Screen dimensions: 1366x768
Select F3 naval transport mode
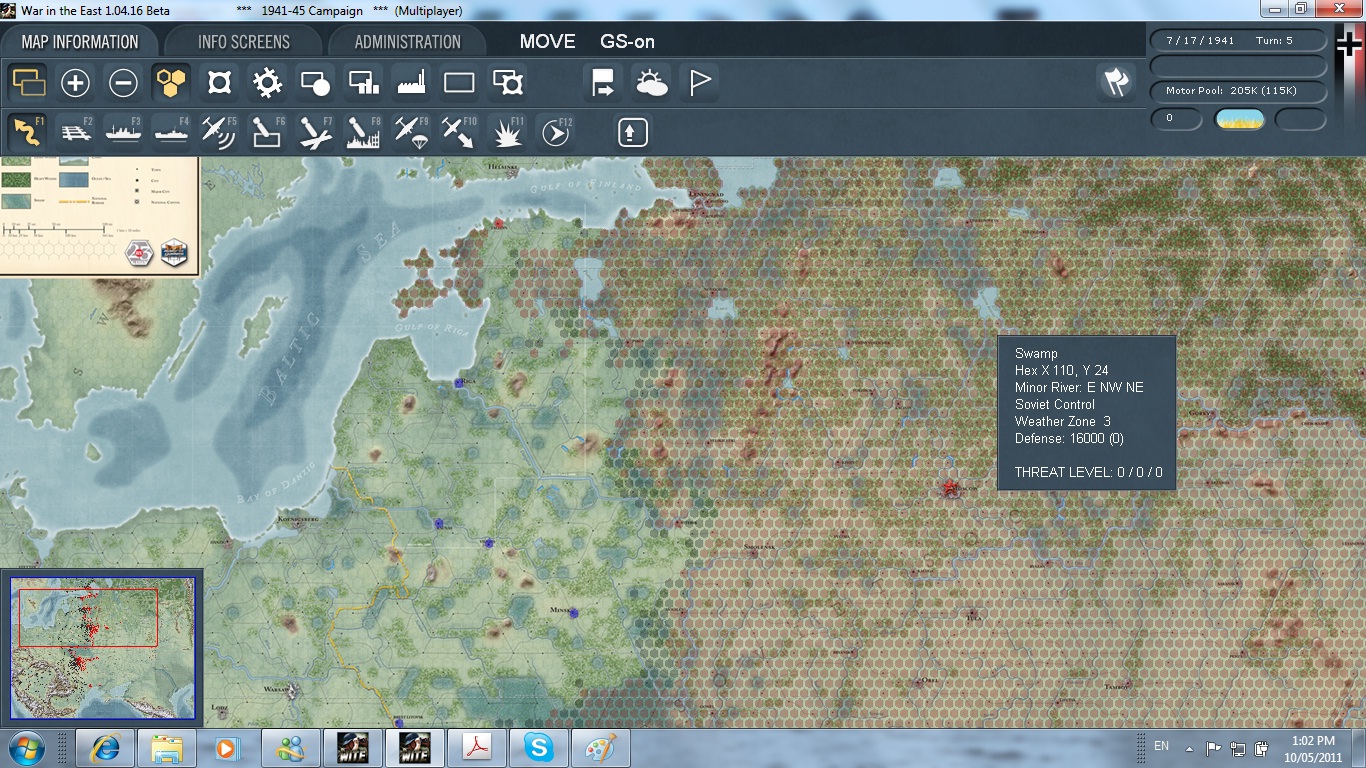[123, 132]
